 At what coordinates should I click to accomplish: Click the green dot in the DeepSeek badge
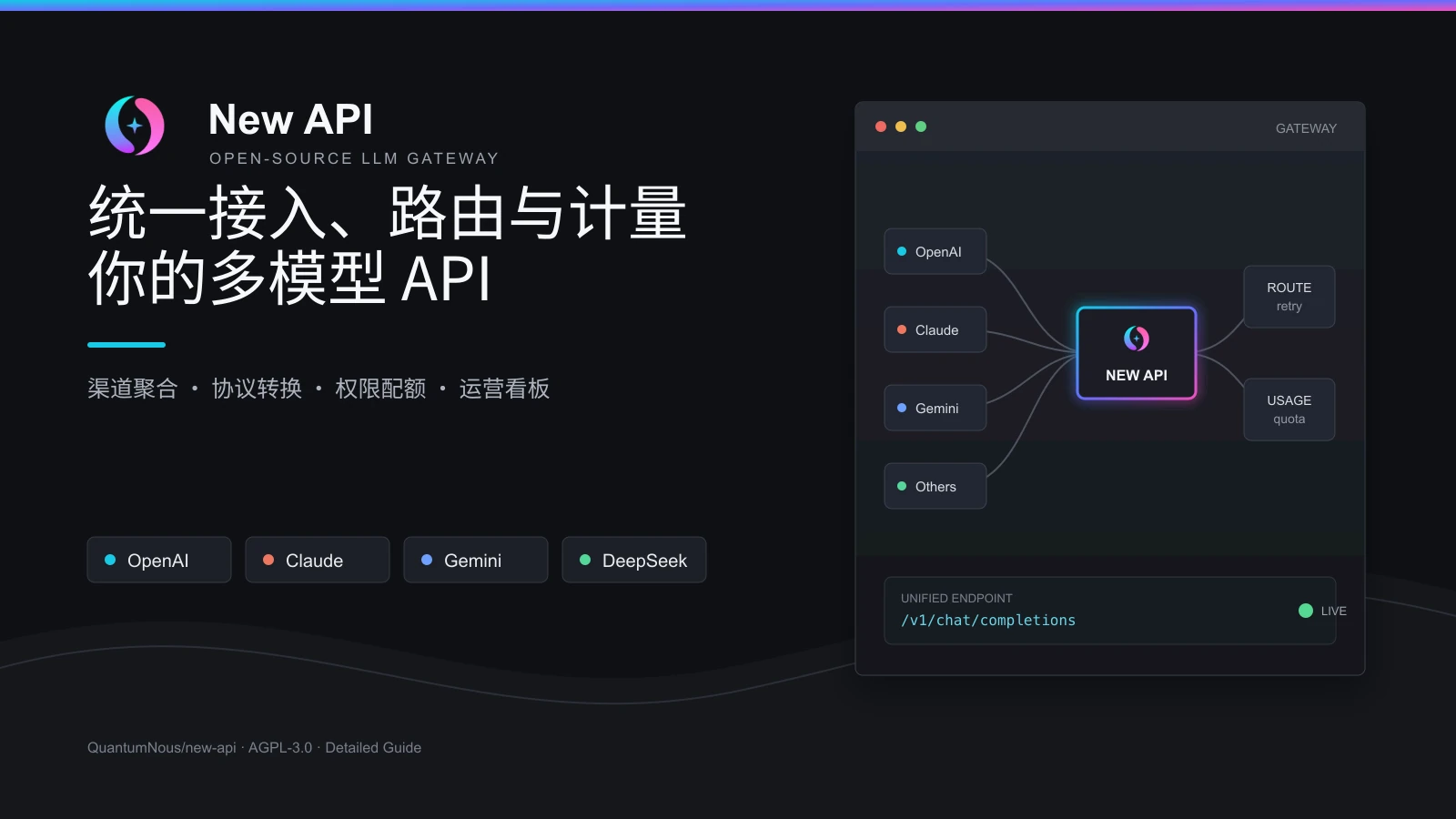click(585, 560)
